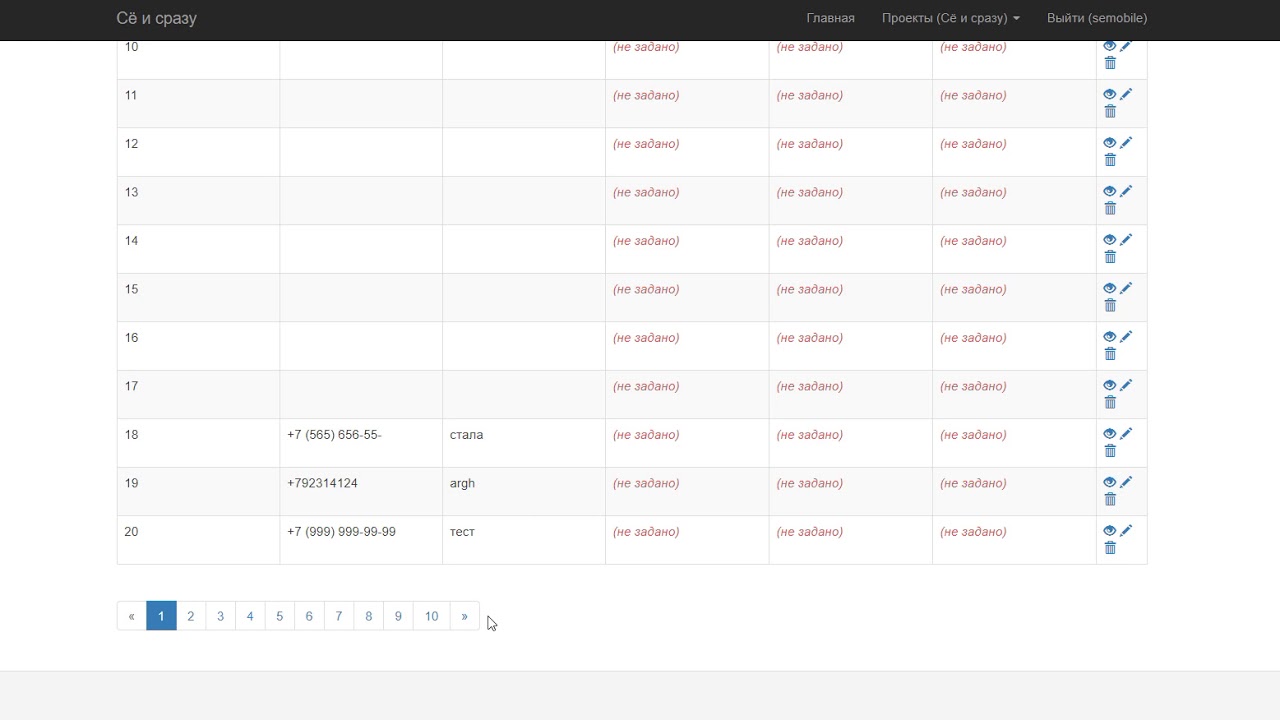The height and width of the screenshot is (720, 1280).
Task: Remove row 17 via trash icon
Action: tap(1110, 402)
